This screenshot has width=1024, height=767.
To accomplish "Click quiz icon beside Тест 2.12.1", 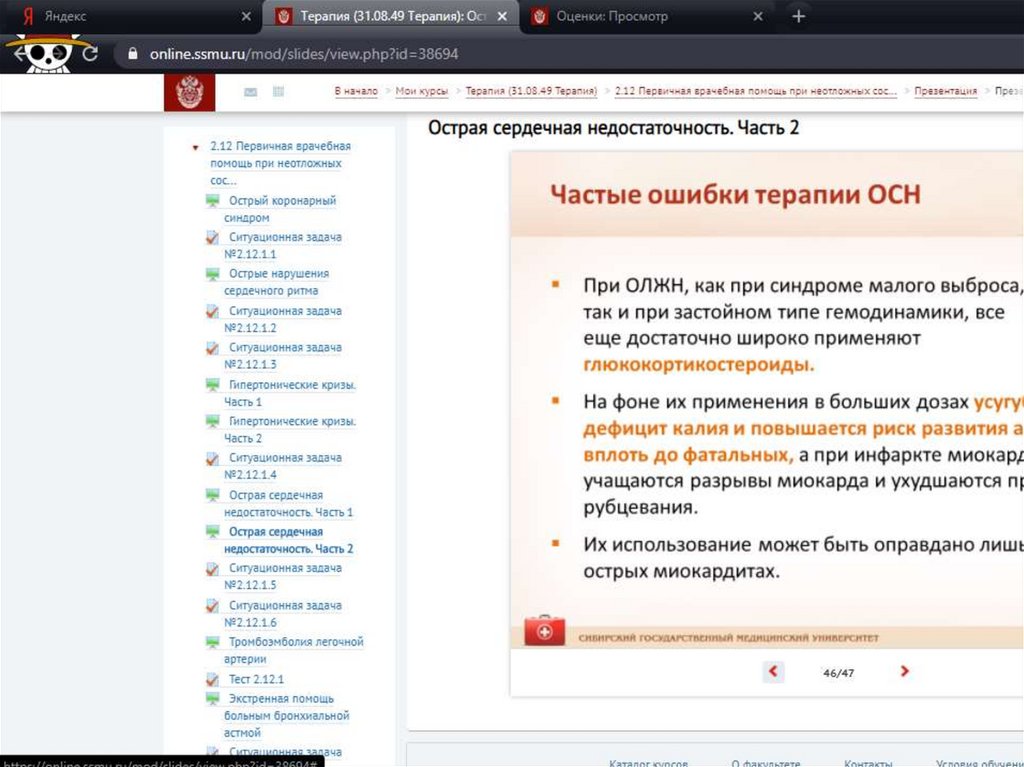I will pos(212,679).
